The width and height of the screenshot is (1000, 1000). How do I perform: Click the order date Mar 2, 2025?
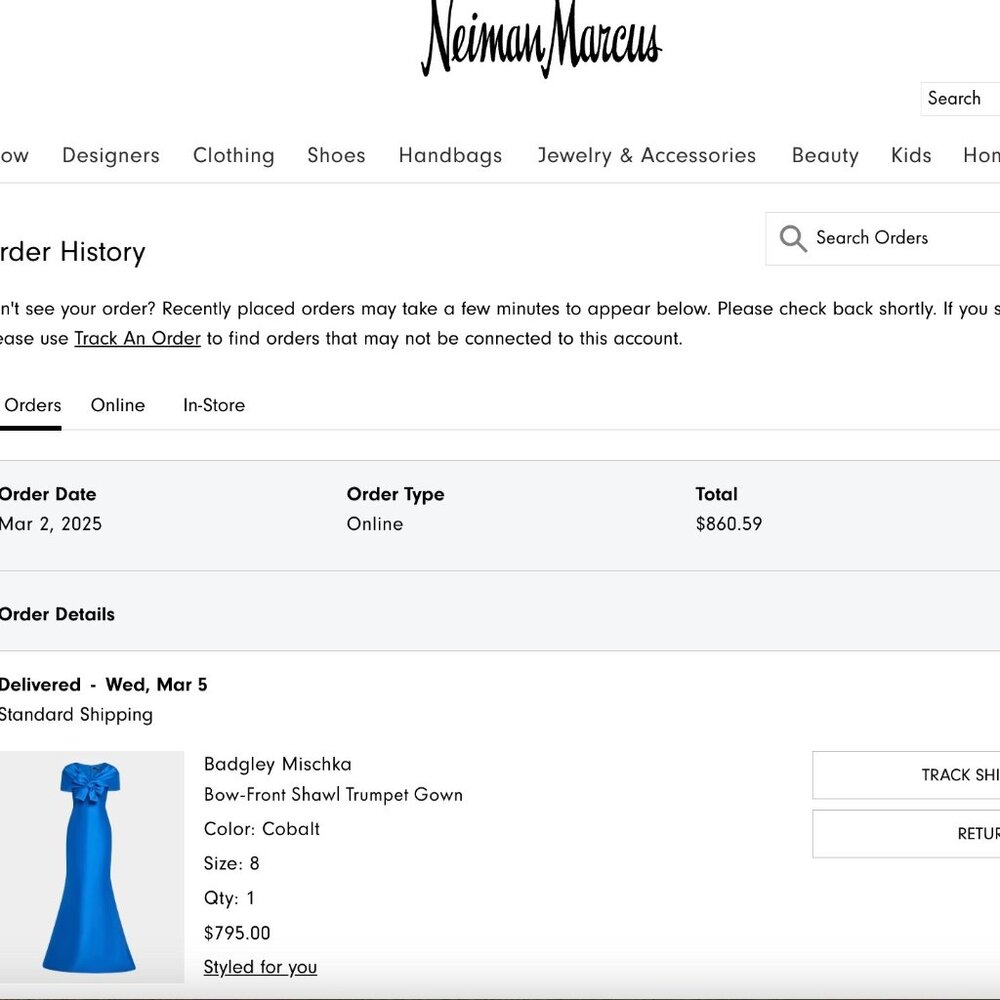(50, 524)
